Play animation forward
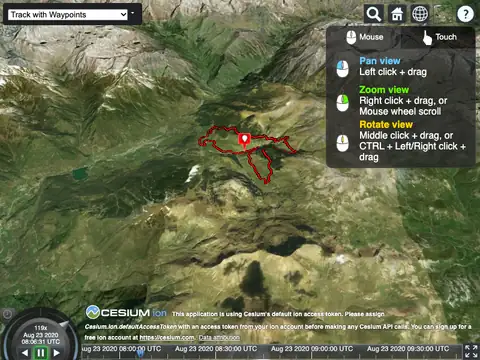The width and height of the screenshot is (480, 360). coord(57,353)
